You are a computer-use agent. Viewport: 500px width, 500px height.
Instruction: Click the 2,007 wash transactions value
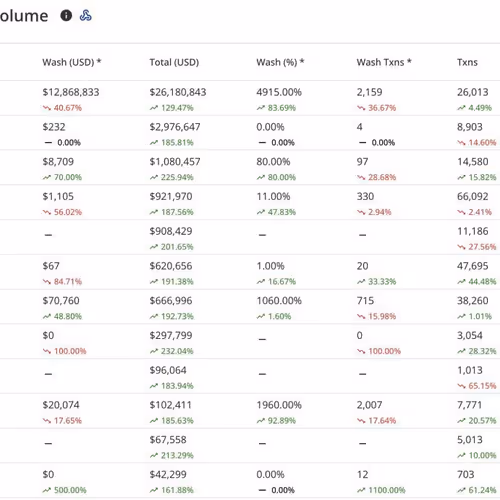tap(369, 405)
